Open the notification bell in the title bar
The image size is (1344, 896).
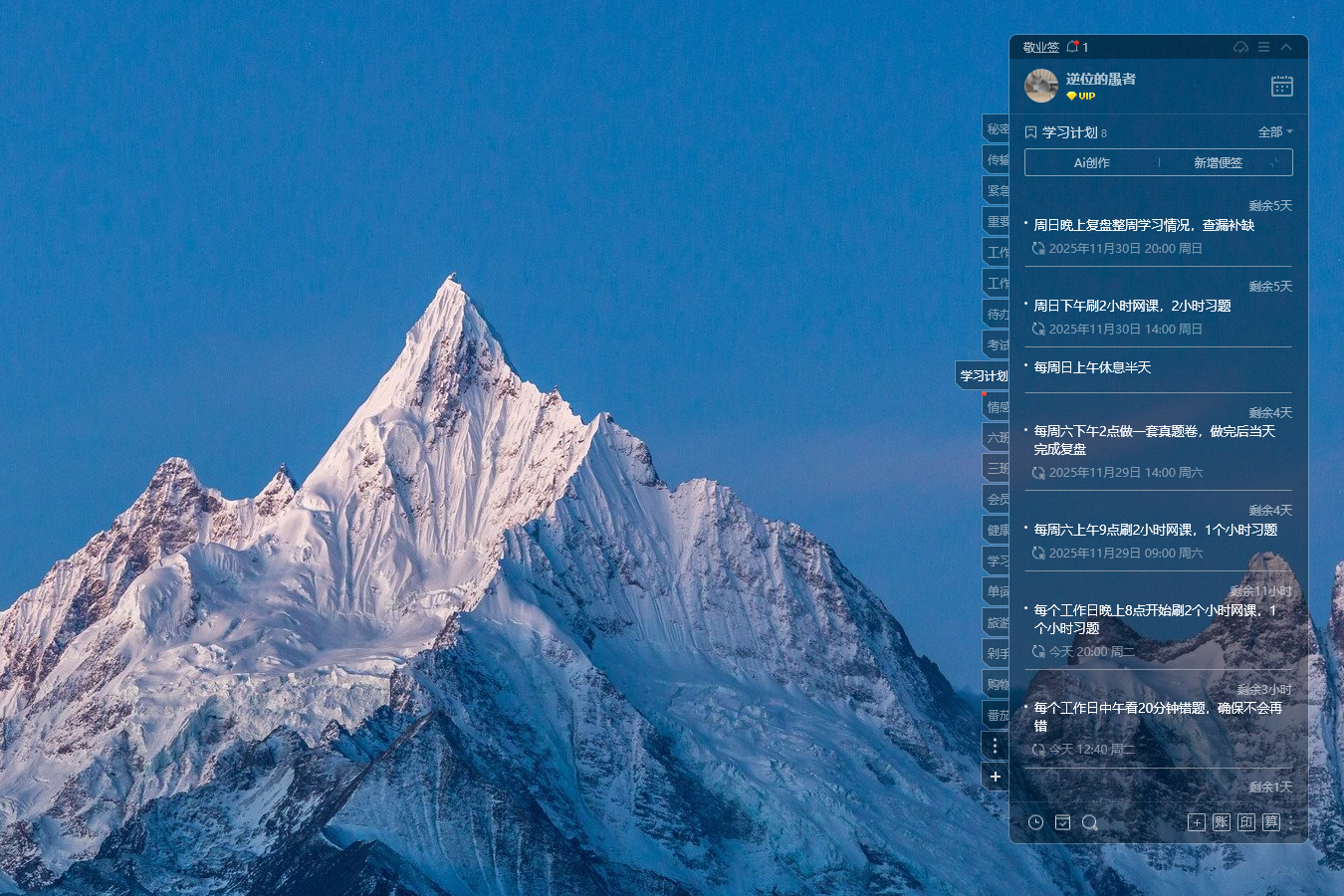pyautogui.click(x=1072, y=47)
